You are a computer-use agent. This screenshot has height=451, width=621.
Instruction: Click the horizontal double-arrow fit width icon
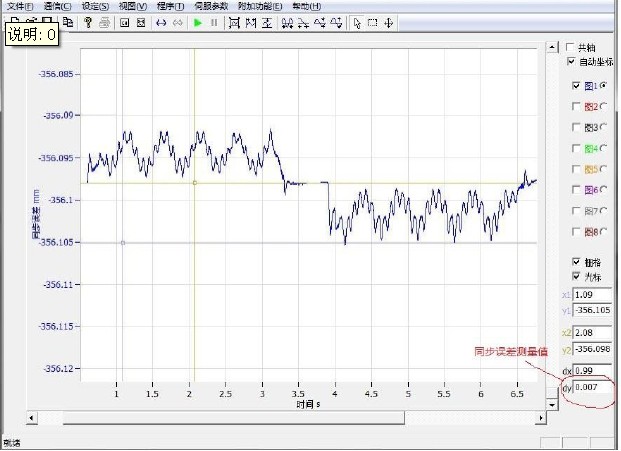[161, 22]
